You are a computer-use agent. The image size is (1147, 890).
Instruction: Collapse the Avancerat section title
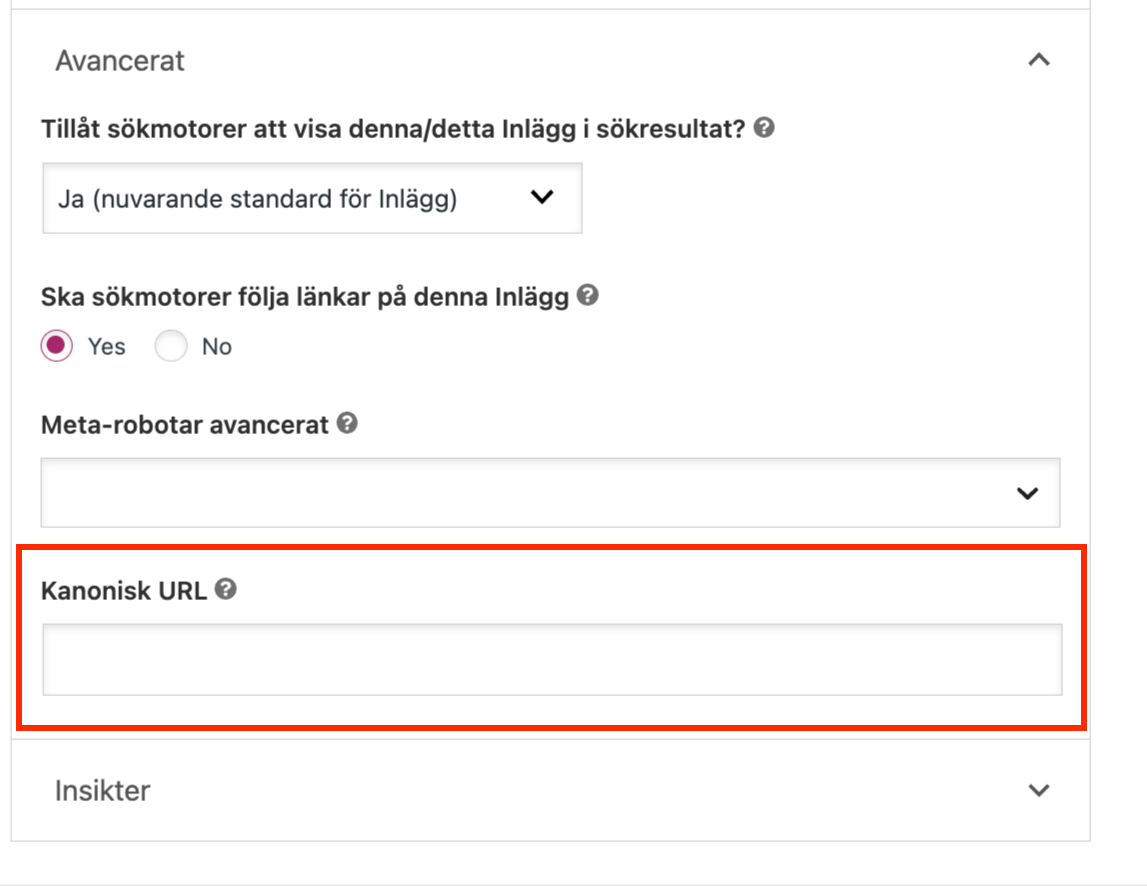[120, 61]
